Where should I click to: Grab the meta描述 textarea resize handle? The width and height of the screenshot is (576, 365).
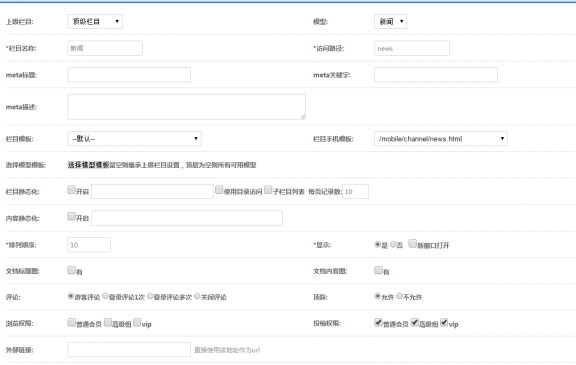303,117
